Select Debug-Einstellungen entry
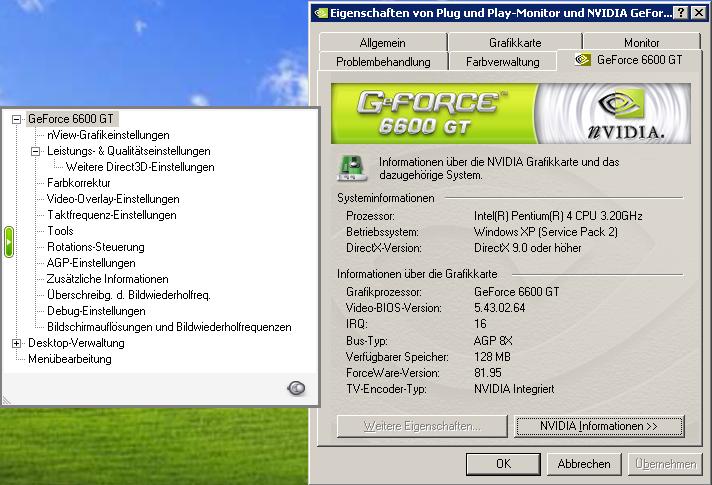 click(x=96, y=311)
